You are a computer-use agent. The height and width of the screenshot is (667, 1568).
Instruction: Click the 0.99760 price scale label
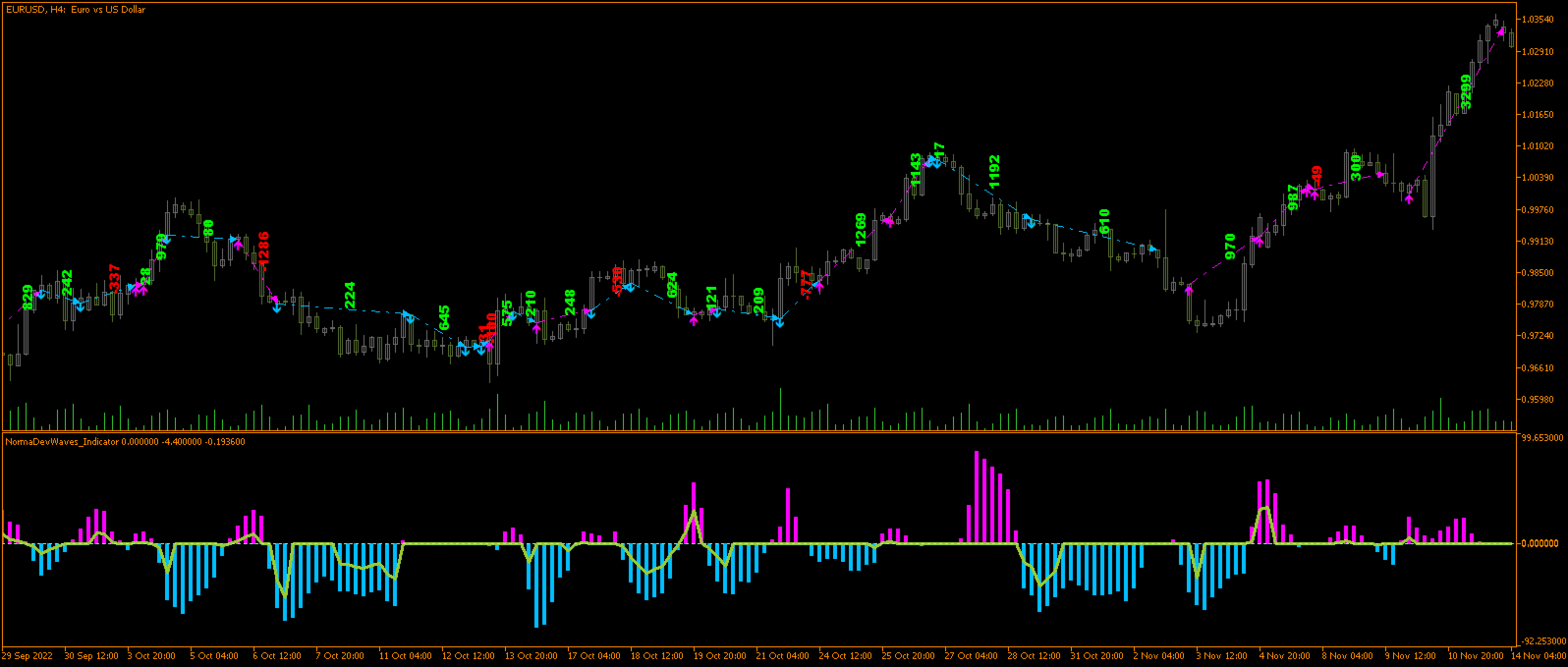click(x=1540, y=209)
